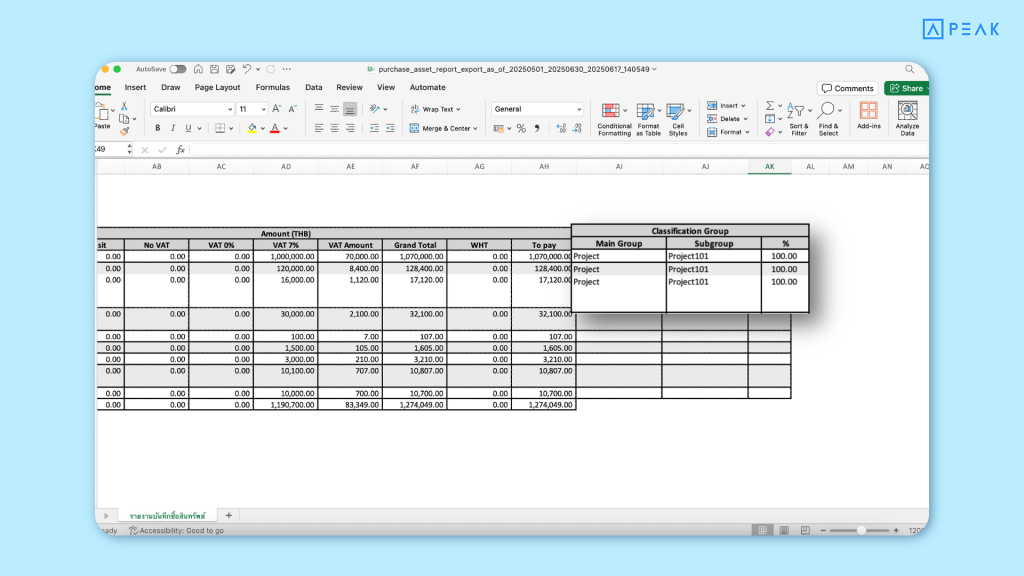Toggle bold formatting
The width and height of the screenshot is (1024, 576).
click(x=157, y=128)
